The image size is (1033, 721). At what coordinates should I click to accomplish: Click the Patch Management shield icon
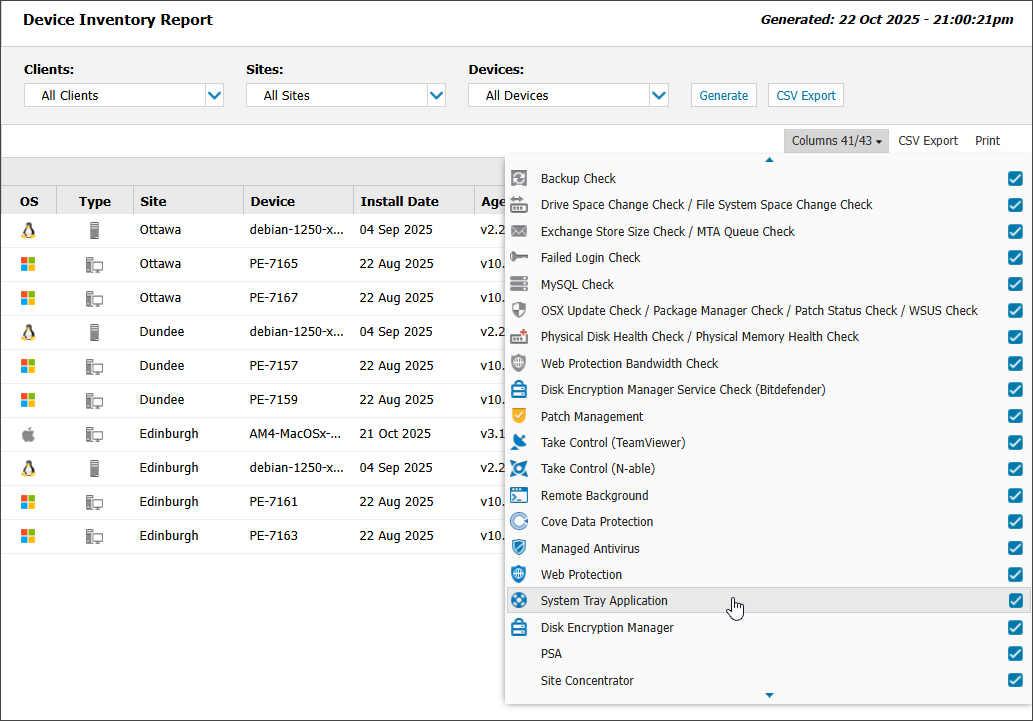519,417
